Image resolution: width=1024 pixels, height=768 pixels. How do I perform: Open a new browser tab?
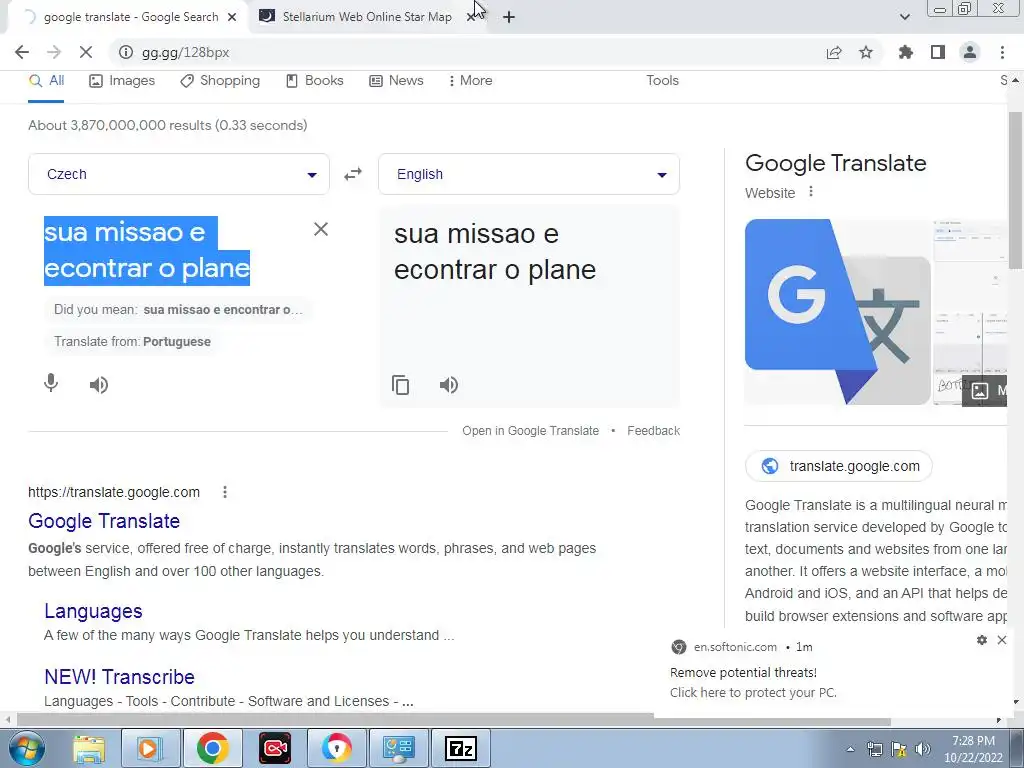509,17
